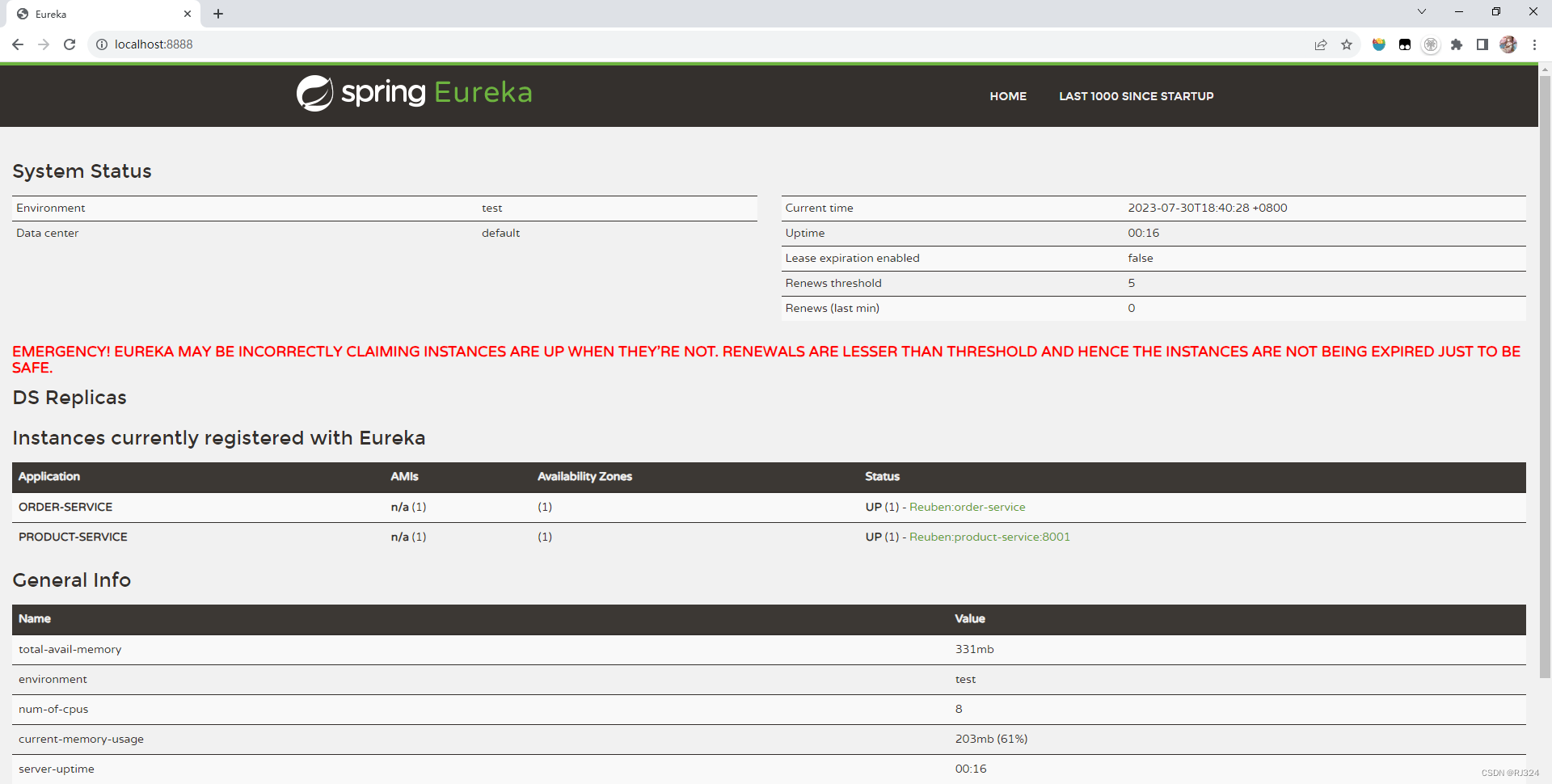1552x784 pixels.
Task: Open the black square extension
Action: (1405, 44)
